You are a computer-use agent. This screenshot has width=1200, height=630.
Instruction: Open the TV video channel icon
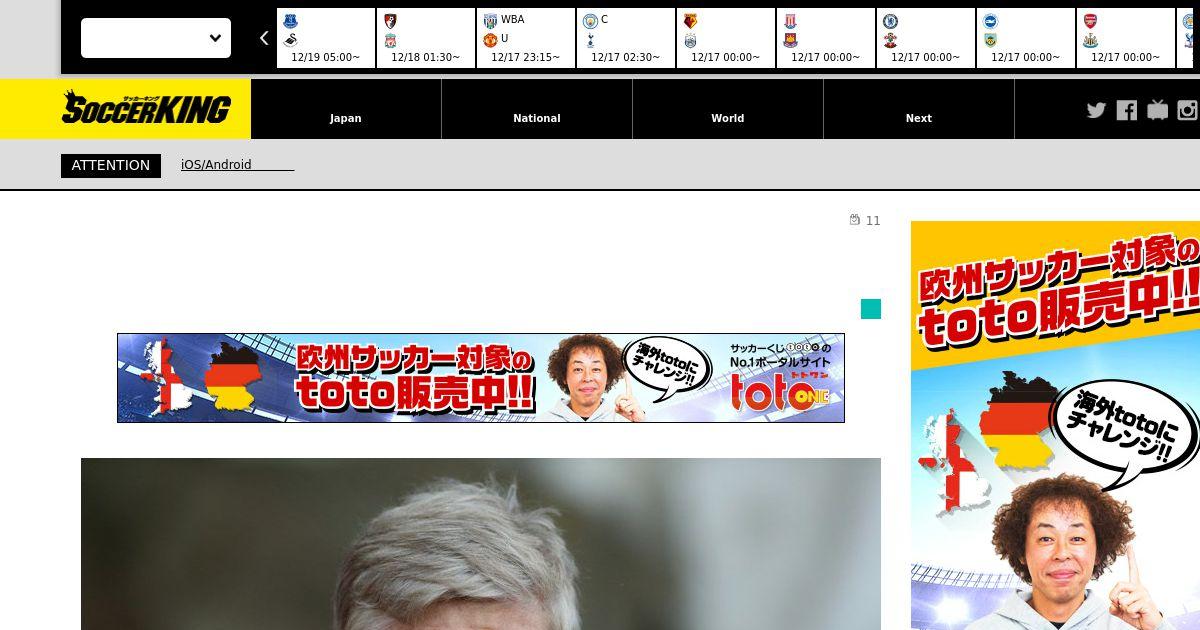(x=1157, y=110)
